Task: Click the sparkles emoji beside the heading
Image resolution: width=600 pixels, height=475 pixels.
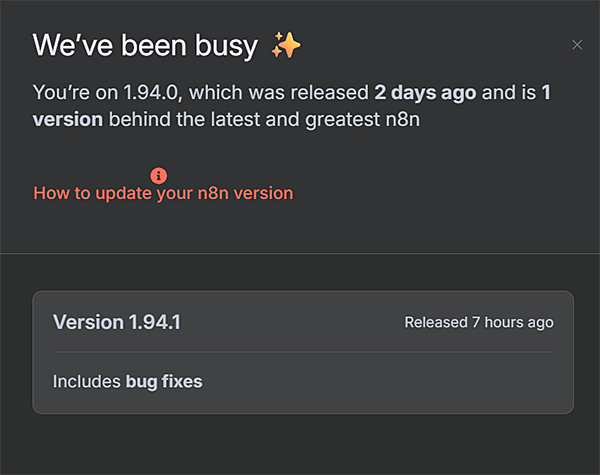Action: (x=286, y=45)
